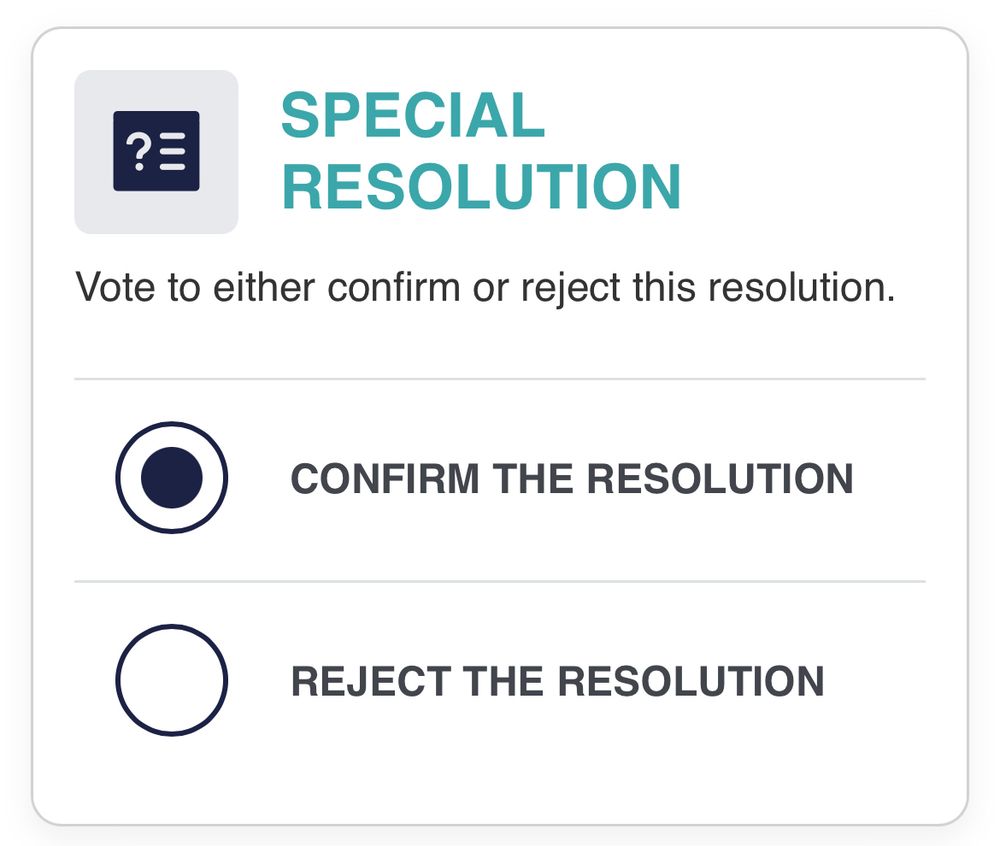The height and width of the screenshot is (846, 1000).
Task: Click the divider line above the Confirm option
Action: pos(500,379)
